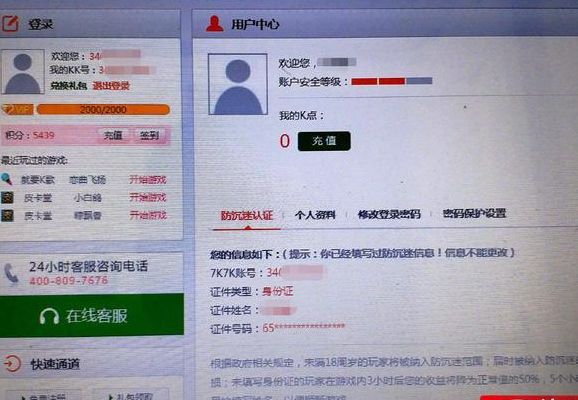Click the microphone icon for 就要K歌

tap(7, 179)
